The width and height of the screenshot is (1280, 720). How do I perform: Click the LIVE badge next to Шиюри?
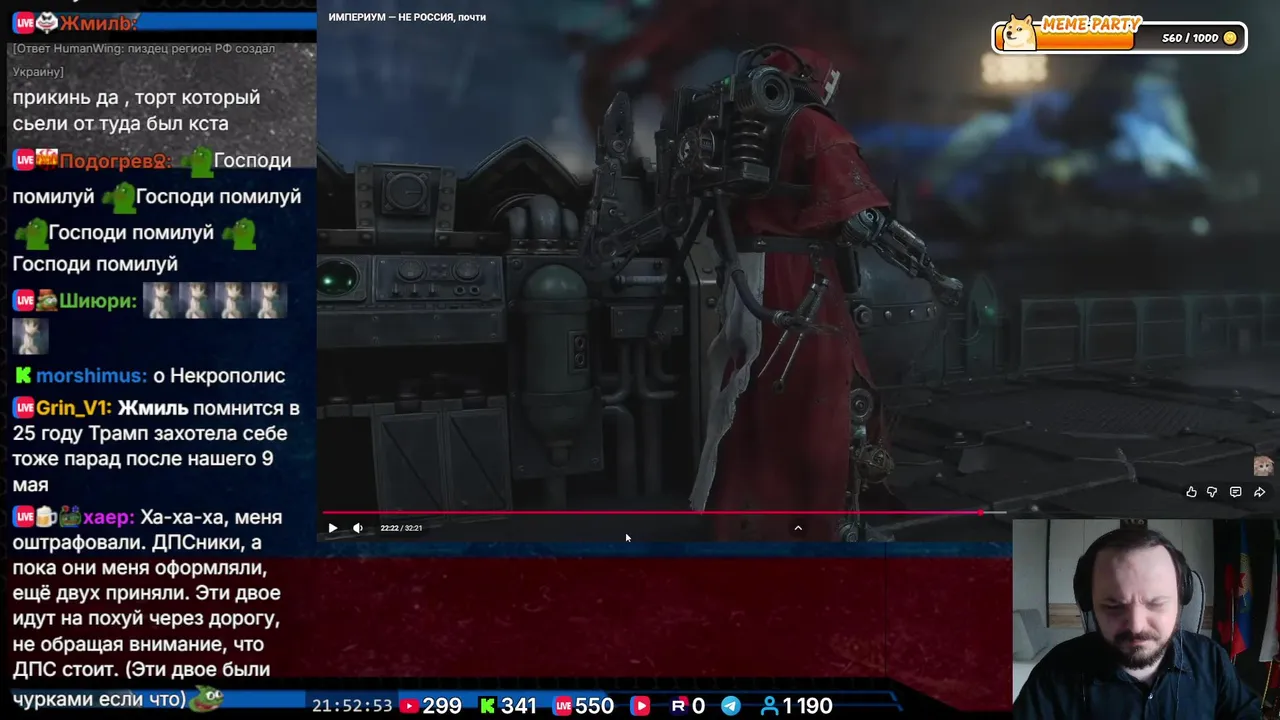23,300
